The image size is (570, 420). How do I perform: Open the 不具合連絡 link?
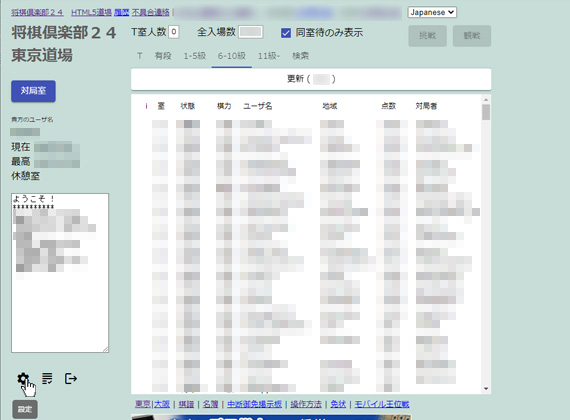(150, 12)
